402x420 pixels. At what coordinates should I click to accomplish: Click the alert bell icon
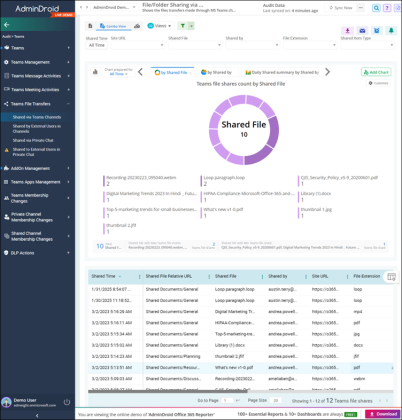tap(391, 31)
